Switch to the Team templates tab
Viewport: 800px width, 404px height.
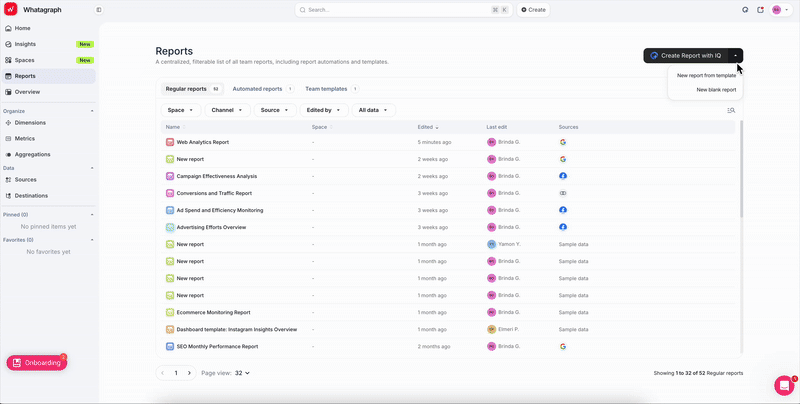327,89
